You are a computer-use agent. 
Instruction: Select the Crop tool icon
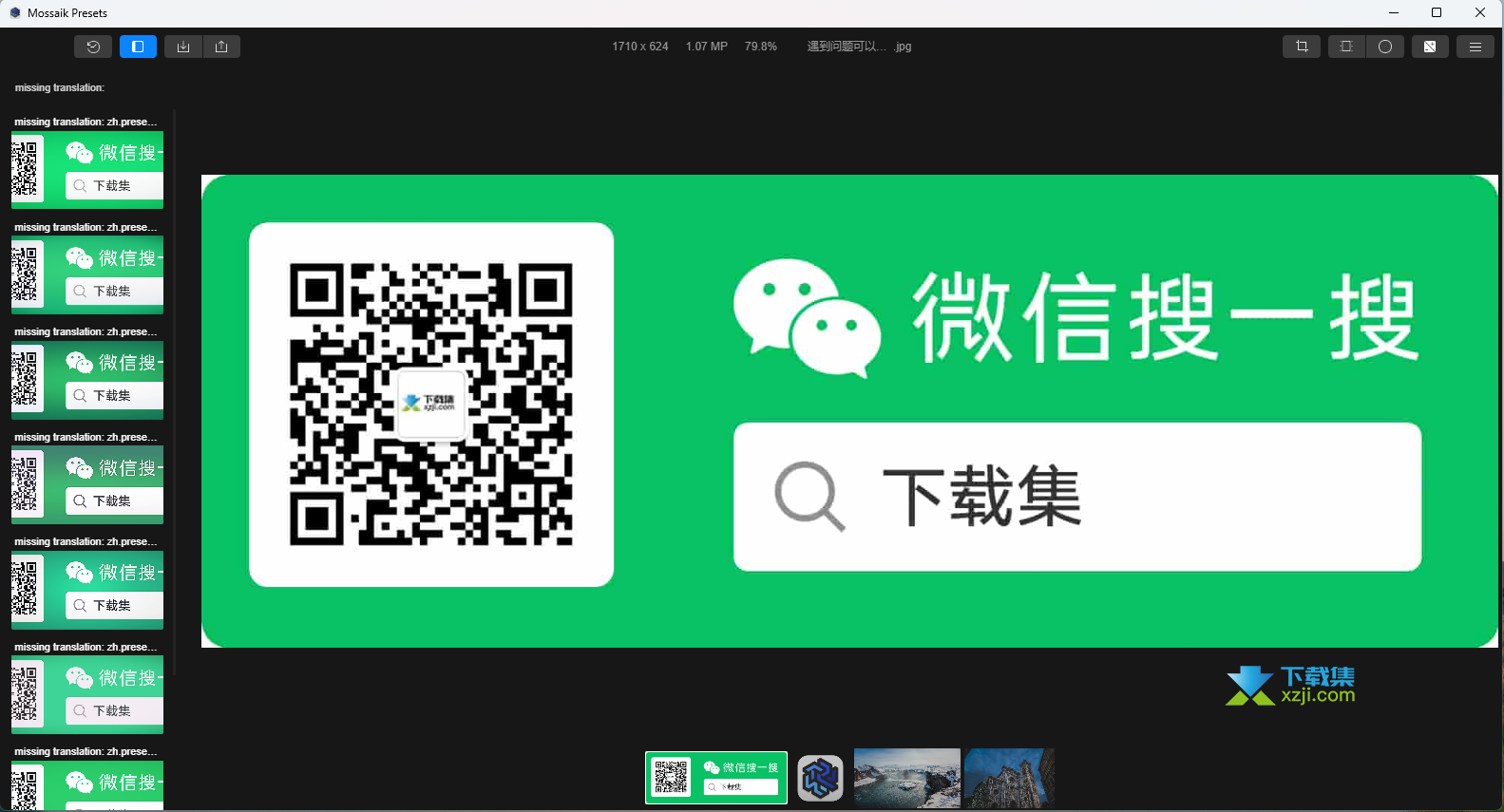pos(1302,47)
